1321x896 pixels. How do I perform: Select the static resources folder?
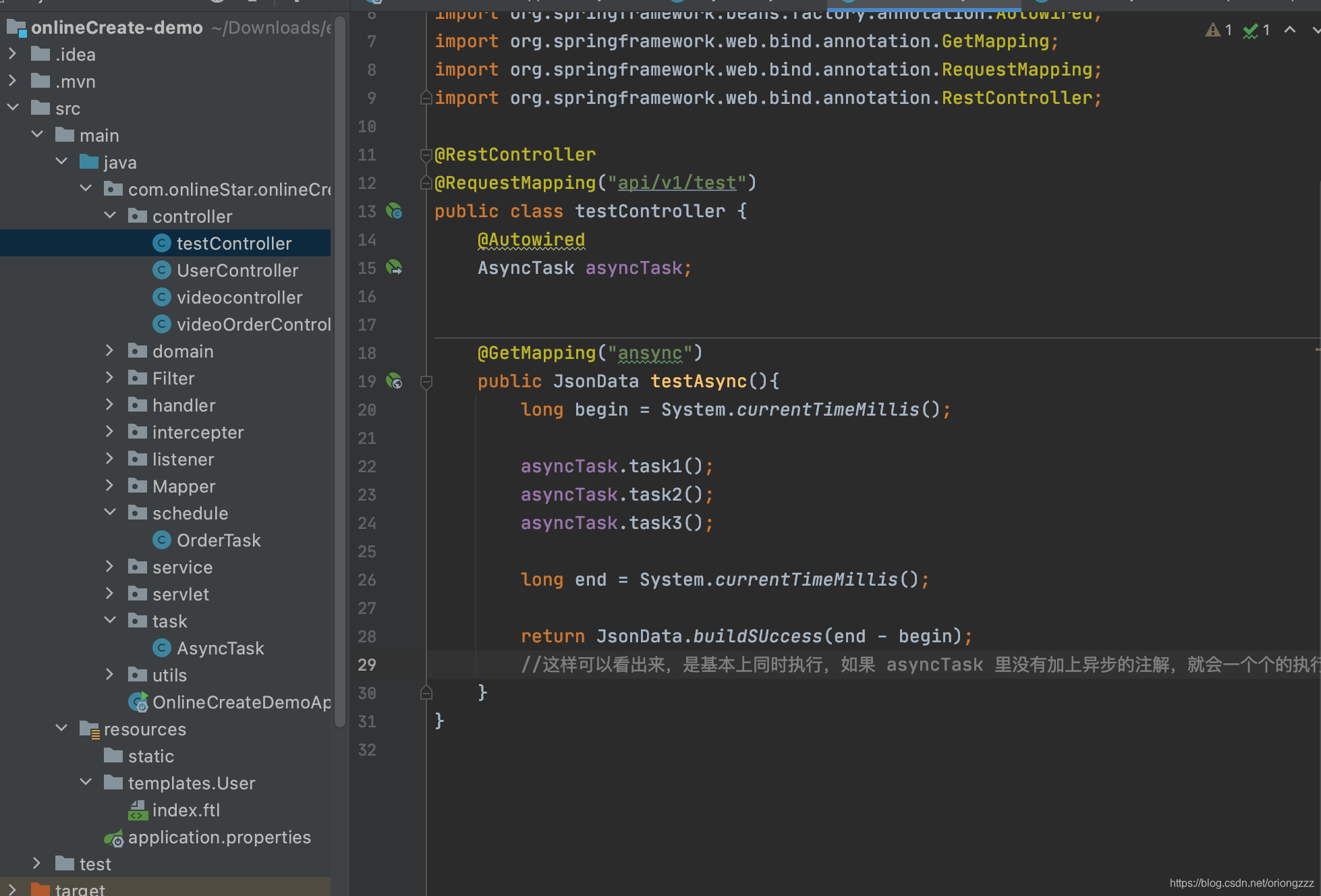(151, 756)
